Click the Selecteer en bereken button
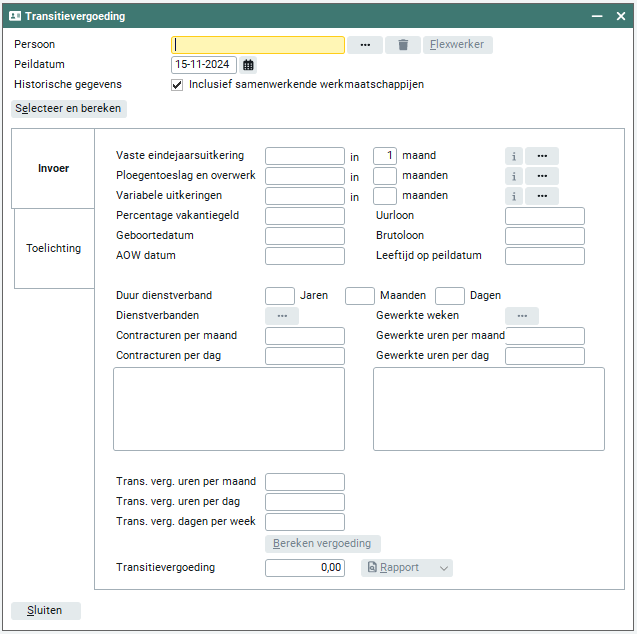This screenshot has width=637, height=634. click(69, 108)
